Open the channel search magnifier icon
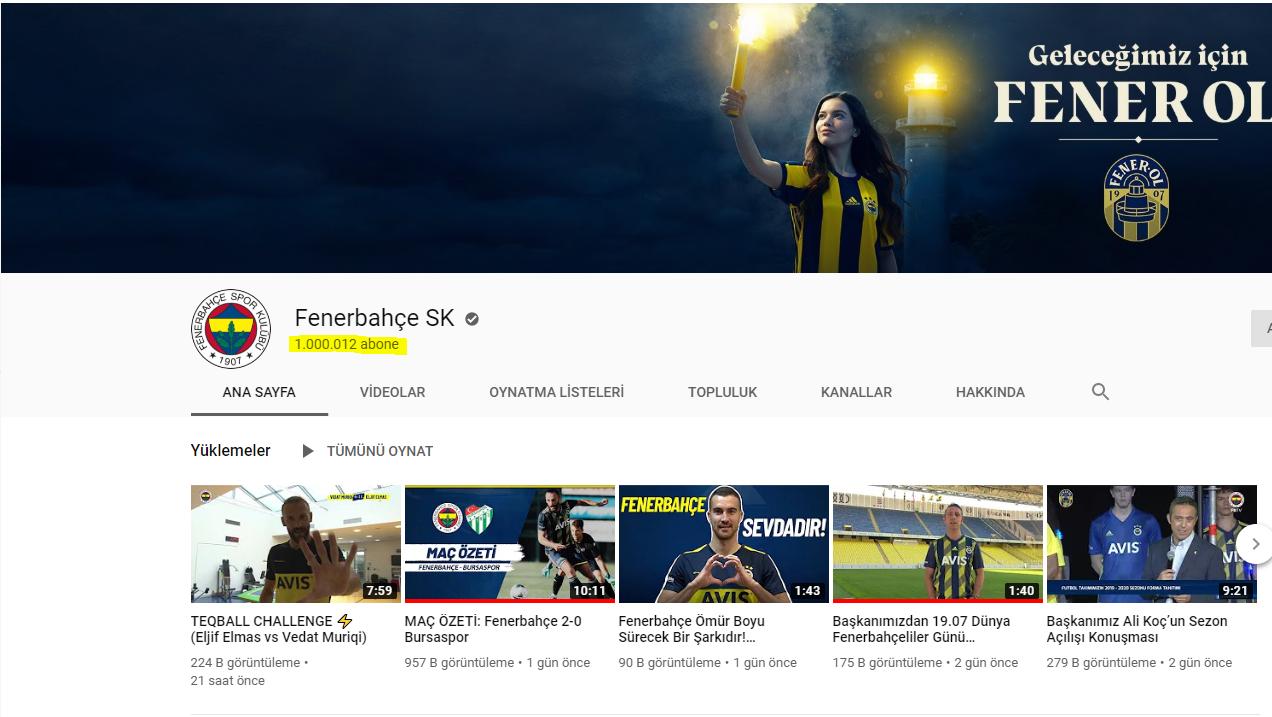 1100,392
